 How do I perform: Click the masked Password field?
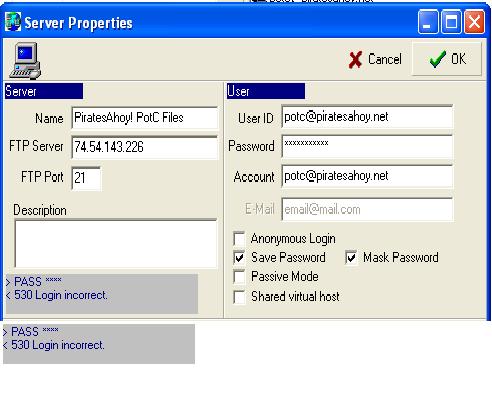pyautogui.click(x=367, y=146)
